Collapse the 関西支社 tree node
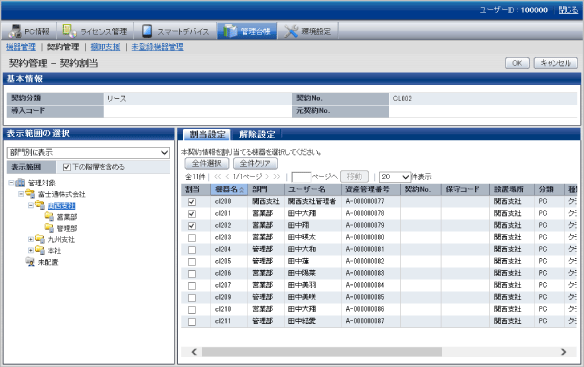The image size is (584, 367). (x=31, y=205)
